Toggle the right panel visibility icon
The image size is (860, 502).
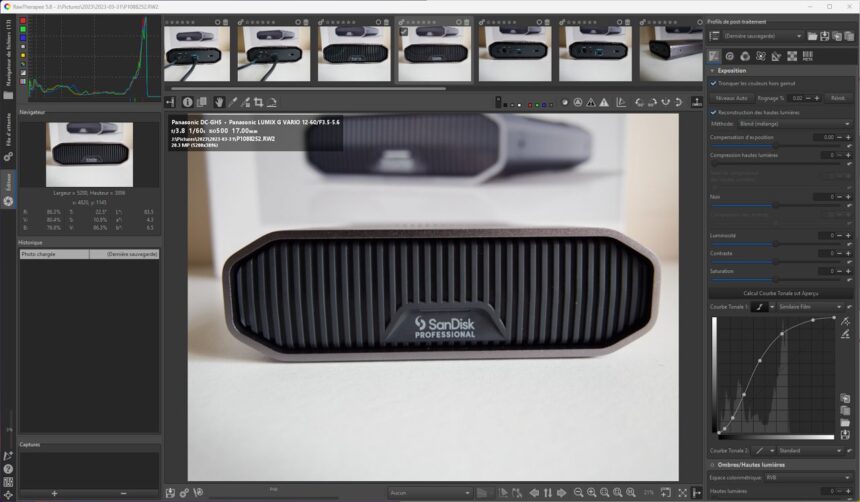point(697,493)
